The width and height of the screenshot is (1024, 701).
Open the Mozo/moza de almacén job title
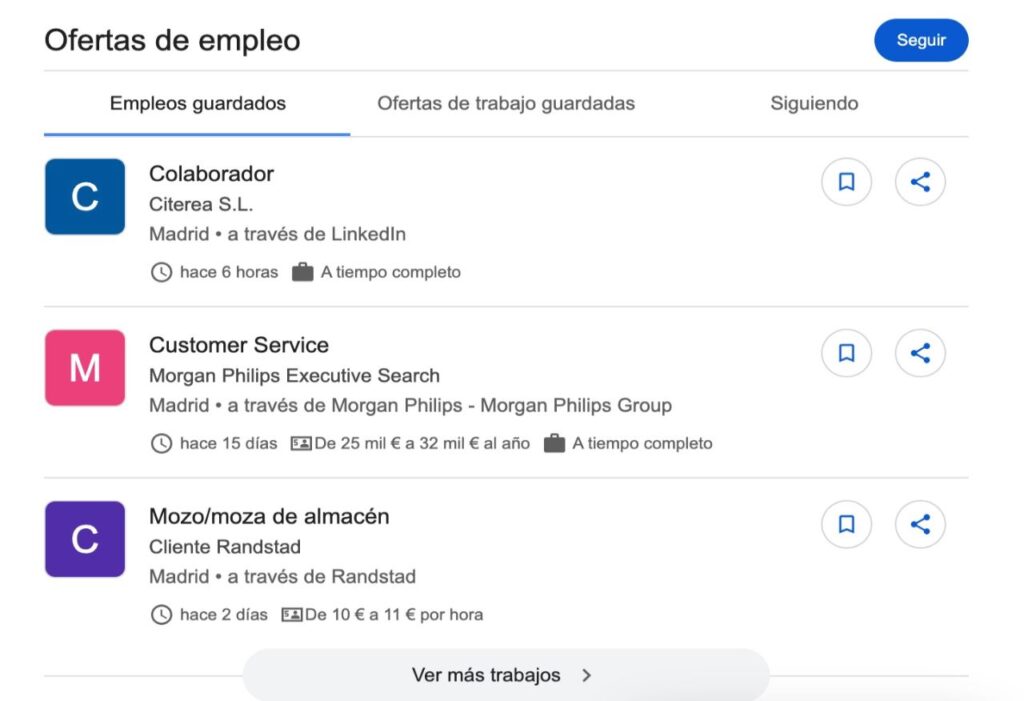(x=269, y=516)
